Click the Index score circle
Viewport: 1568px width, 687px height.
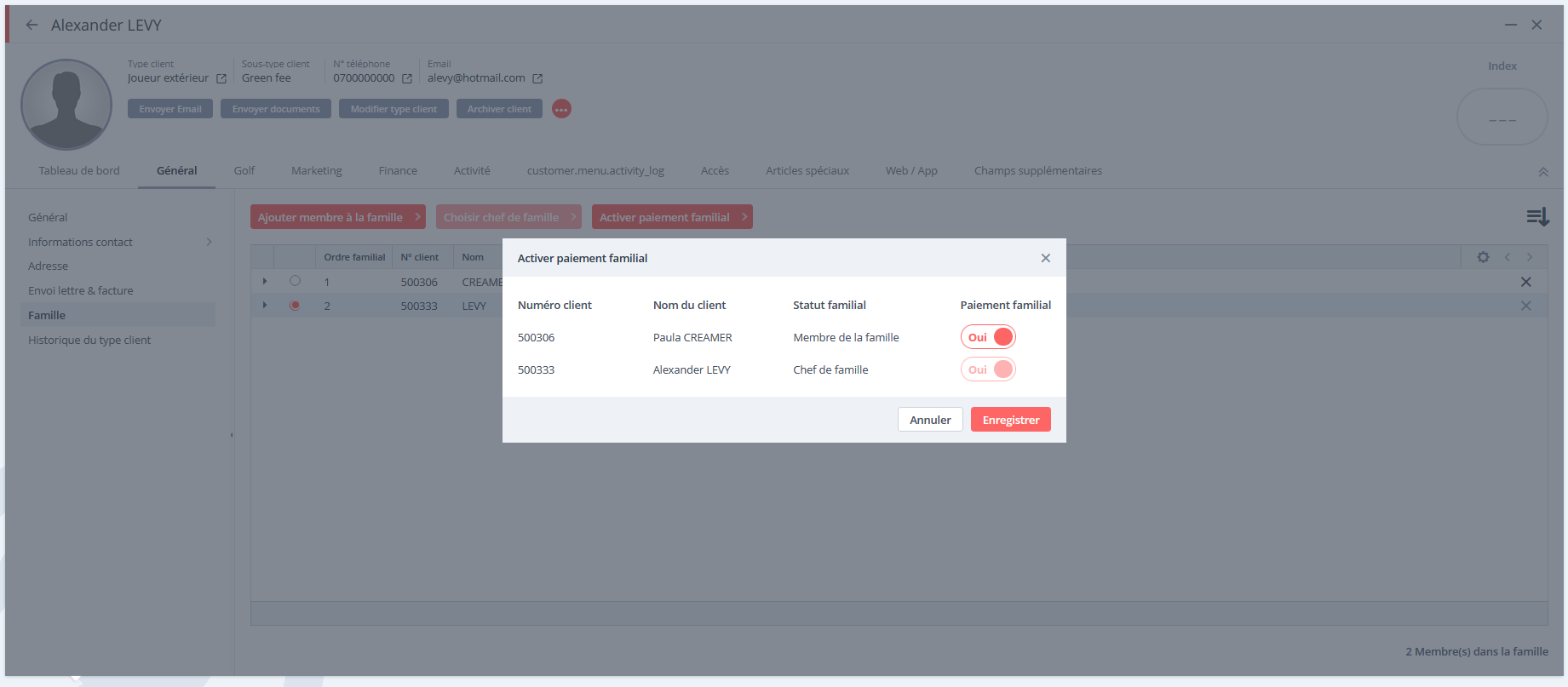pyautogui.click(x=1502, y=117)
